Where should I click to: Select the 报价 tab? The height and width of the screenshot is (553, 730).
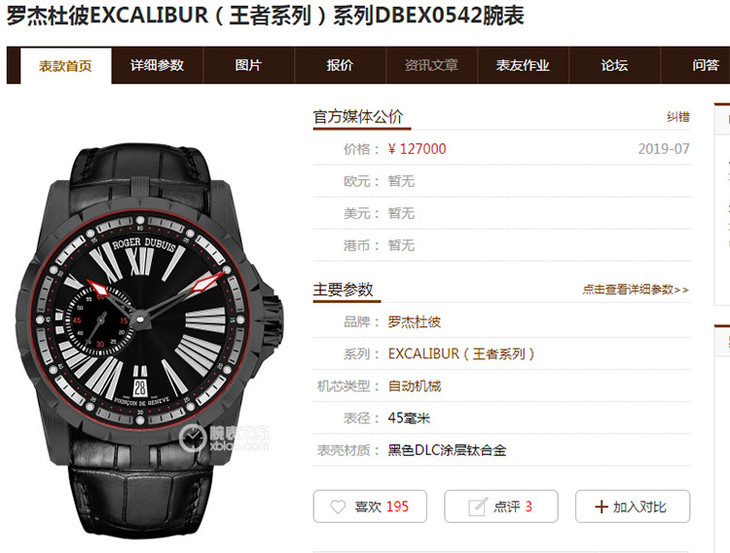[340, 66]
